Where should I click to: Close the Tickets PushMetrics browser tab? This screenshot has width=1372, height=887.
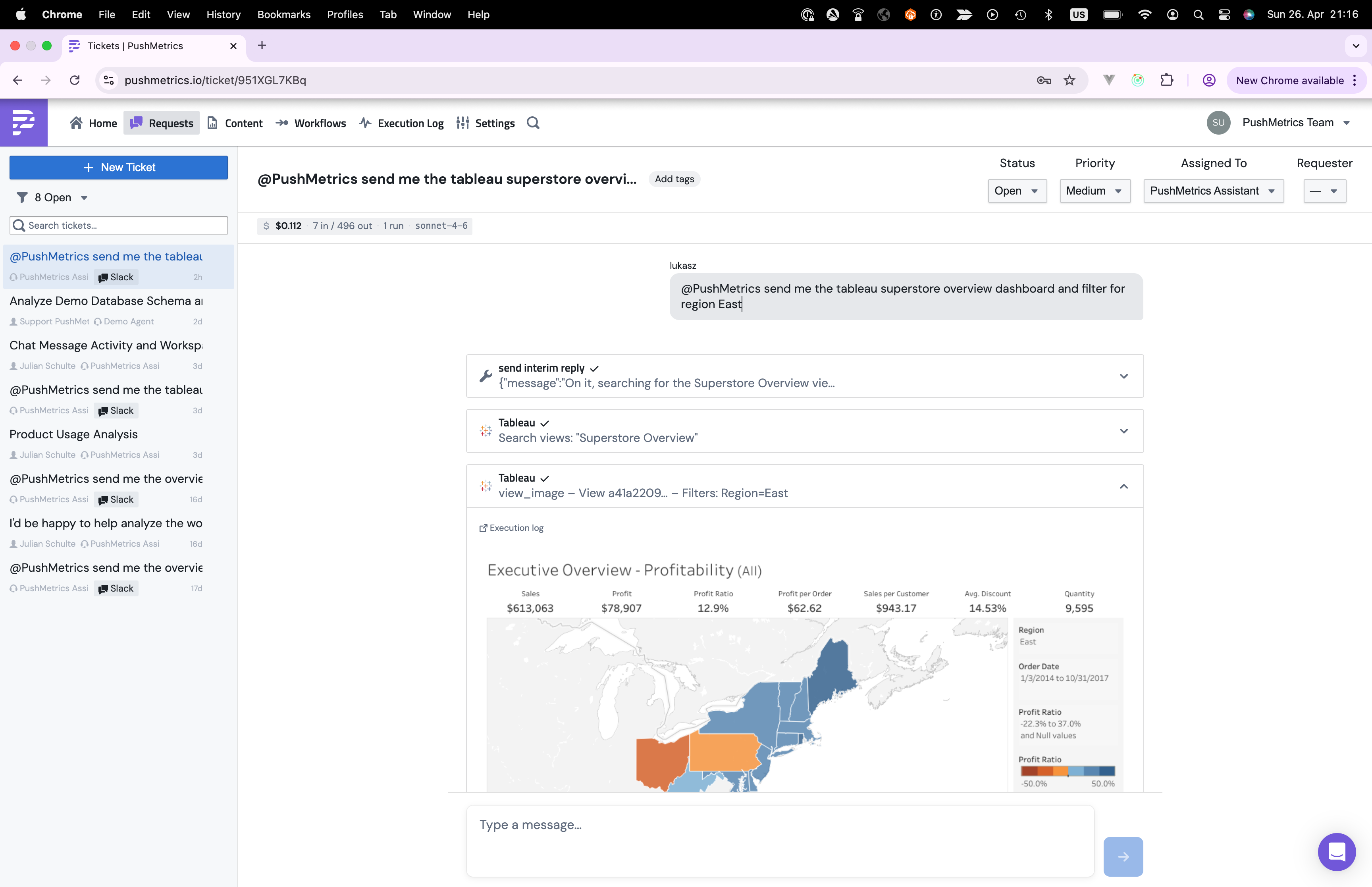233,46
